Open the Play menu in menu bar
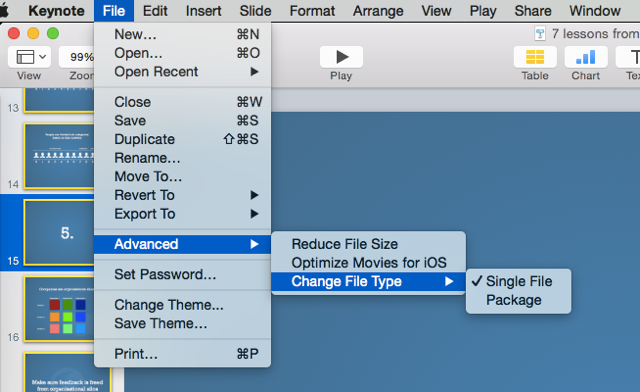This screenshot has width=640, height=392. (x=483, y=11)
